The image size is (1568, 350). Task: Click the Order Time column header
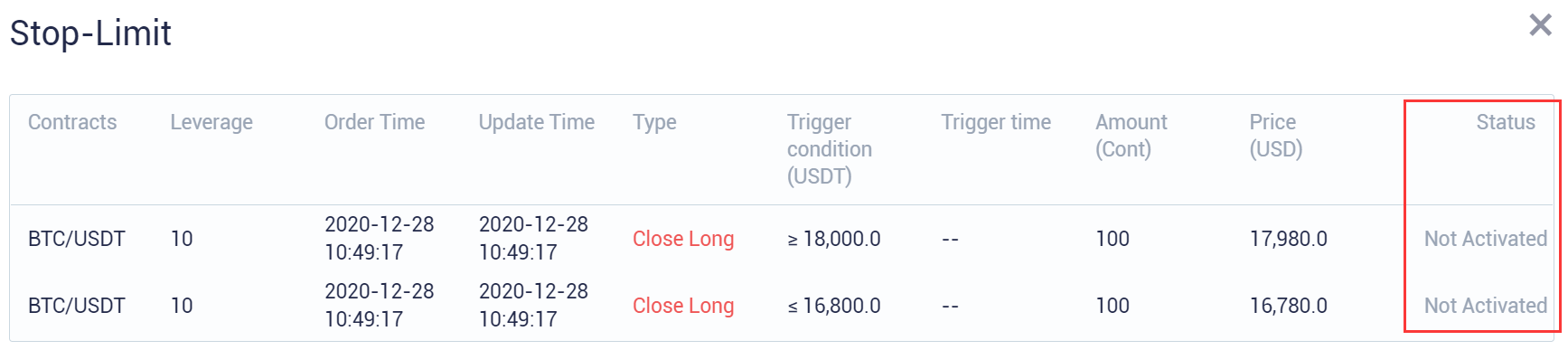[x=374, y=122]
